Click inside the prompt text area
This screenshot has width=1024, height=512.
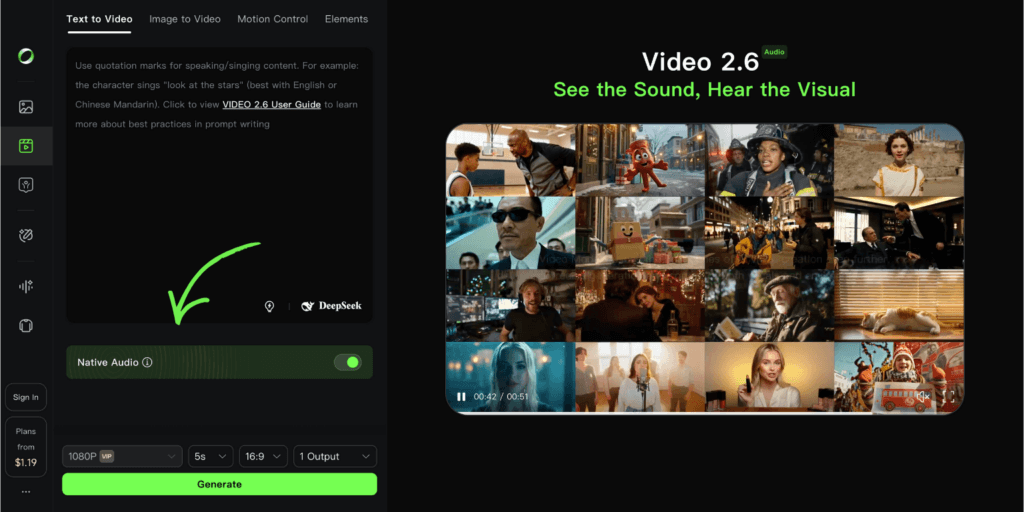tap(219, 185)
